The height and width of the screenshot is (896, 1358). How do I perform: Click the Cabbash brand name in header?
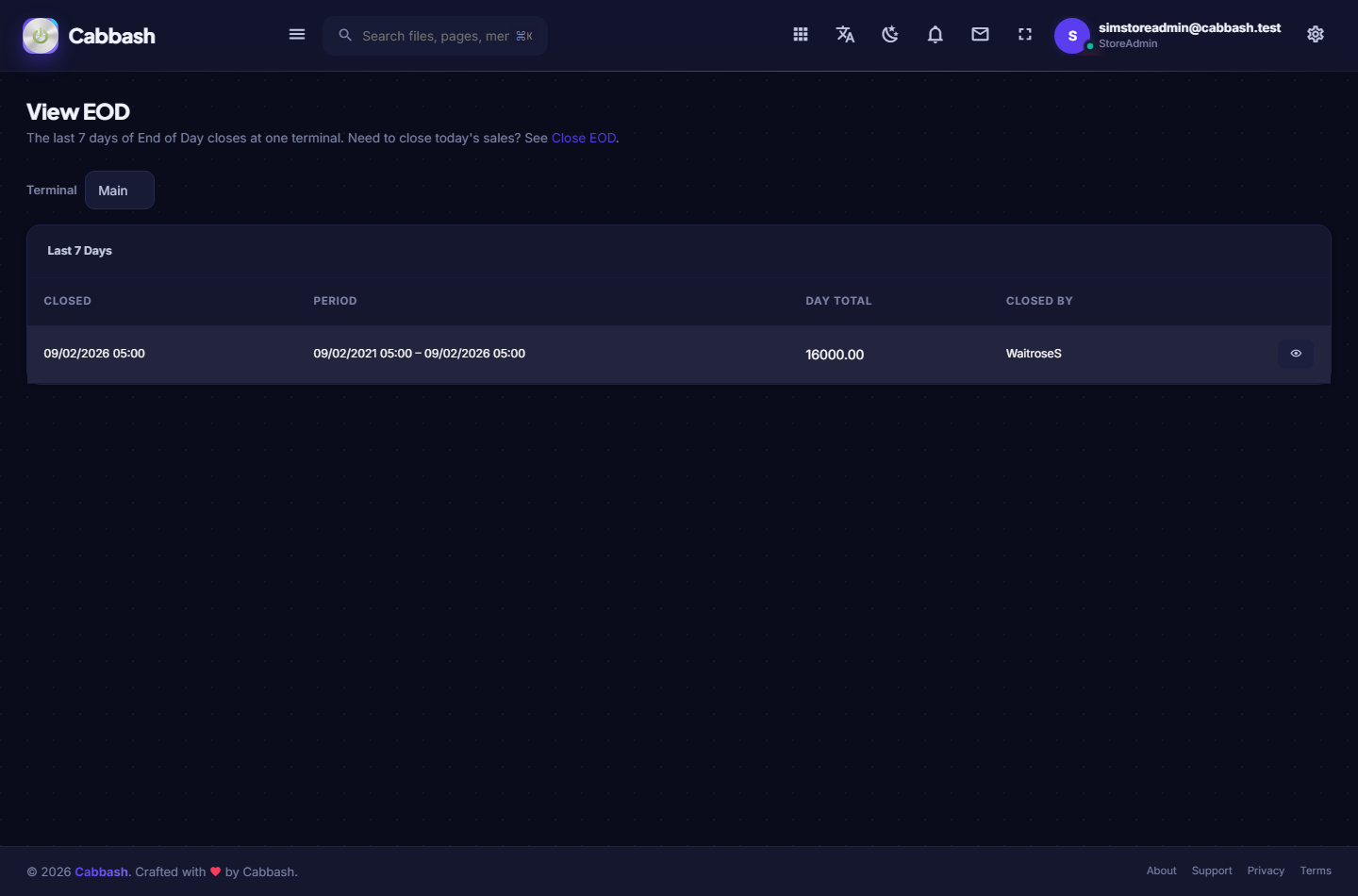(x=111, y=36)
